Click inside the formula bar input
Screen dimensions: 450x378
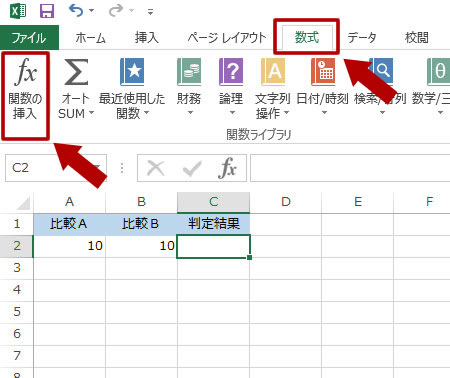[x=350, y=168]
